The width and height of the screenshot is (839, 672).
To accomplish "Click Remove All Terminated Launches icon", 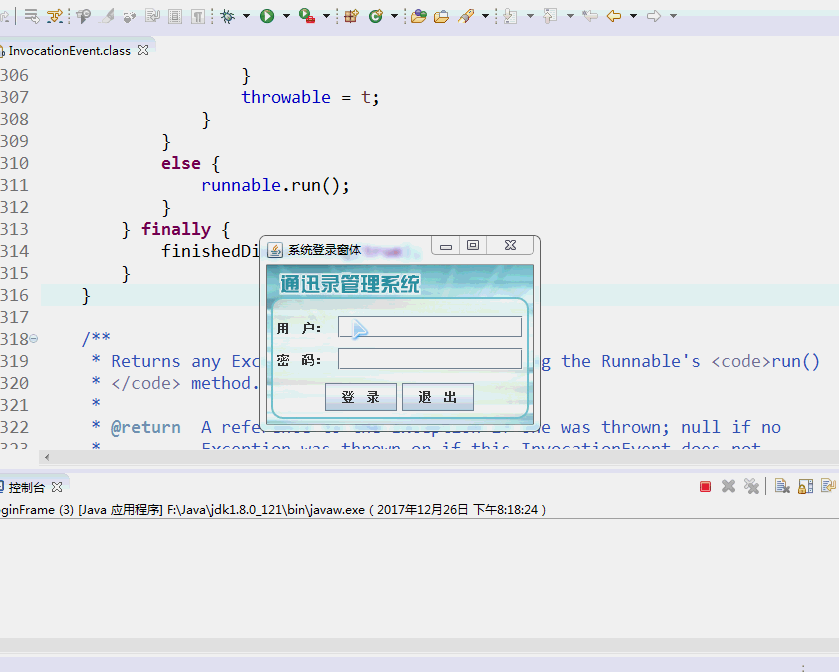I will (x=751, y=486).
